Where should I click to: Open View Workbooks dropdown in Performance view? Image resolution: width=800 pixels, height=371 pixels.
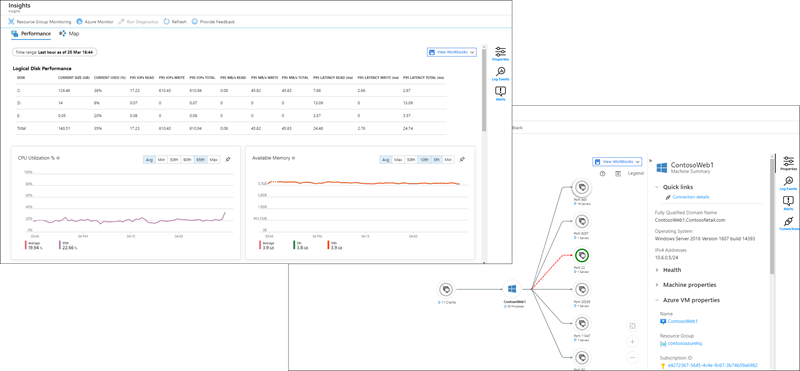coord(452,52)
